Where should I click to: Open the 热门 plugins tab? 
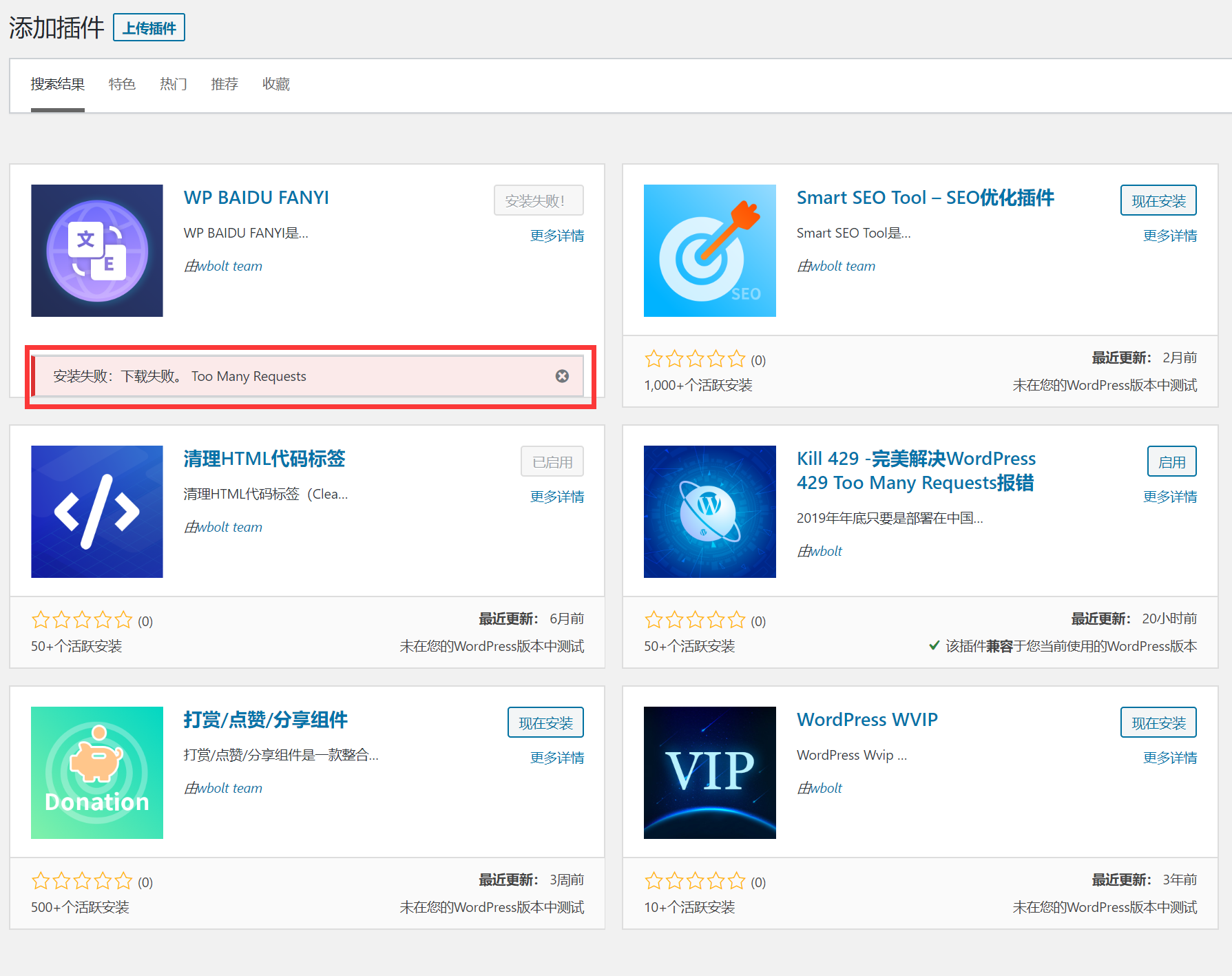click(173, 83)
